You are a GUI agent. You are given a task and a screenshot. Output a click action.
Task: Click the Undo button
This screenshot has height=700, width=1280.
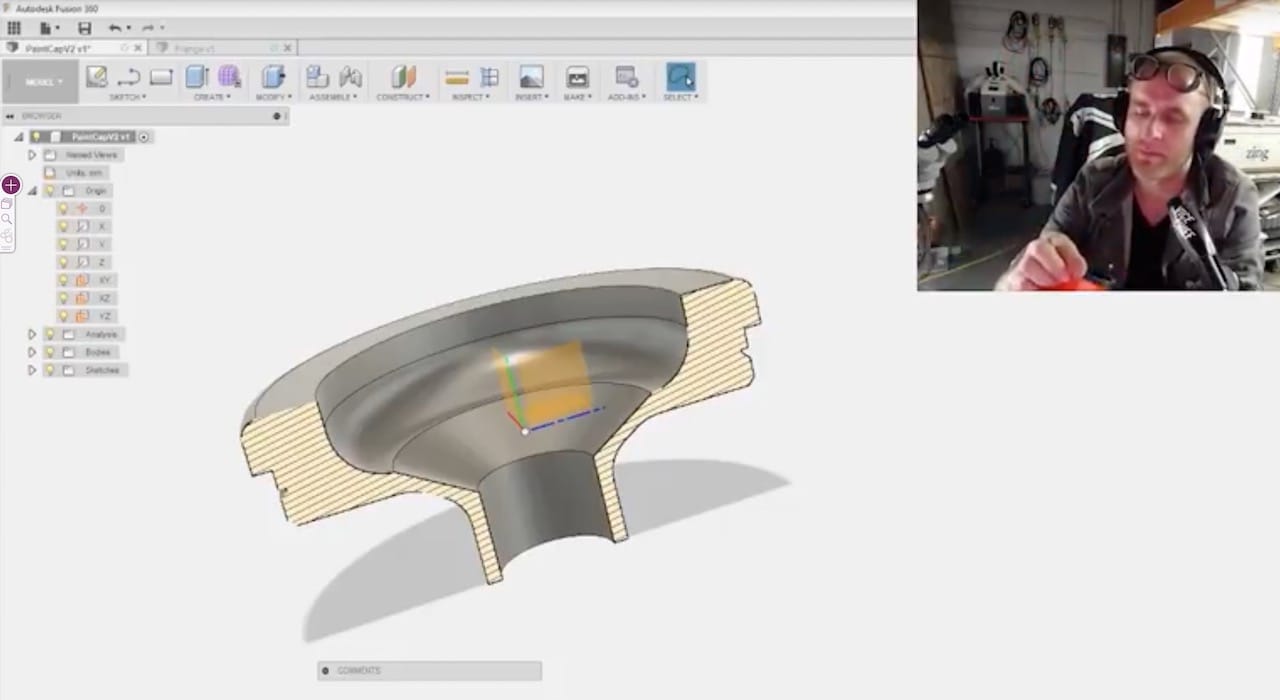(x=114, y=28)
